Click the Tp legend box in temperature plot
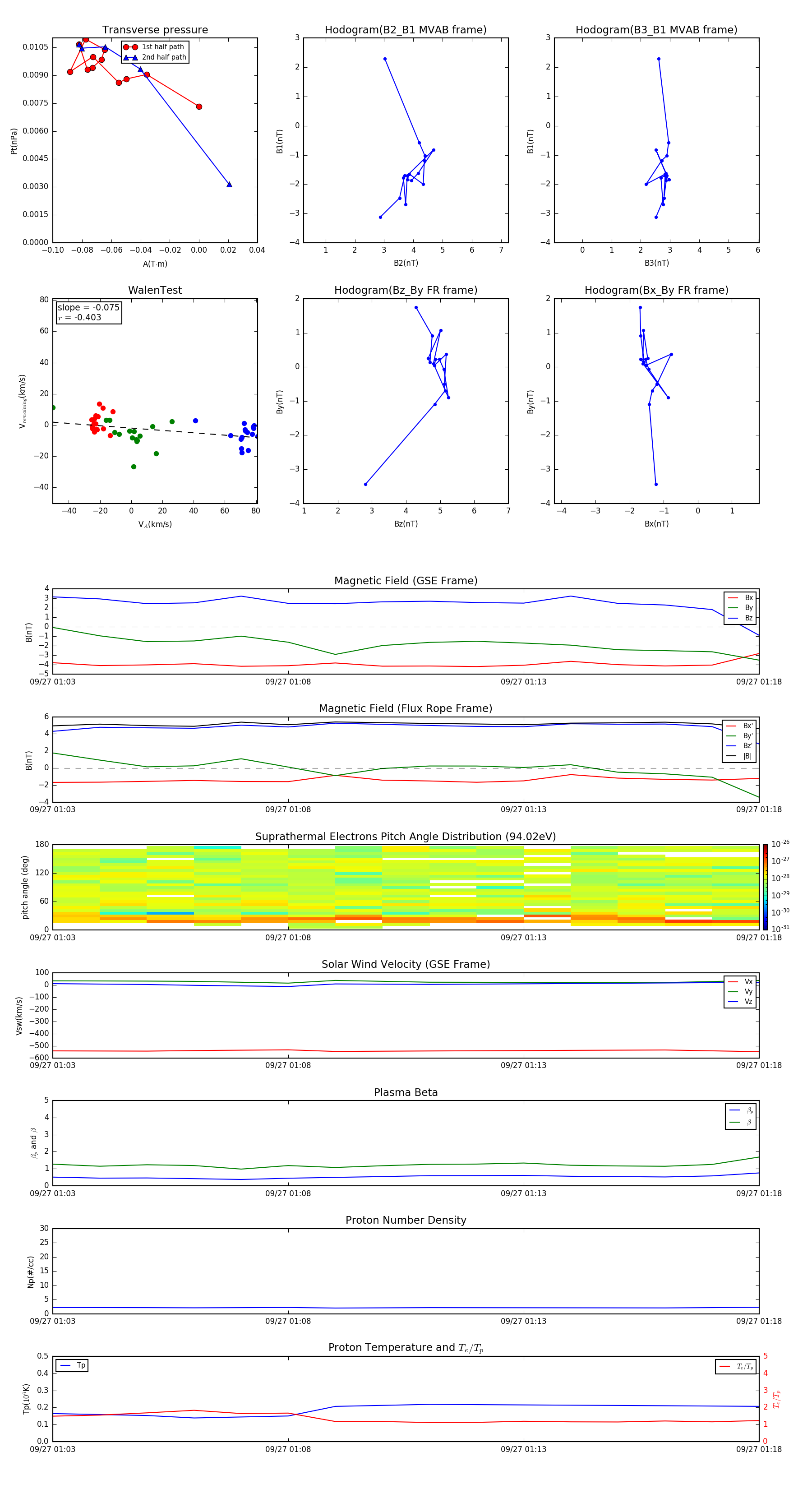The image size is (812, 1489). point(72,1366)
